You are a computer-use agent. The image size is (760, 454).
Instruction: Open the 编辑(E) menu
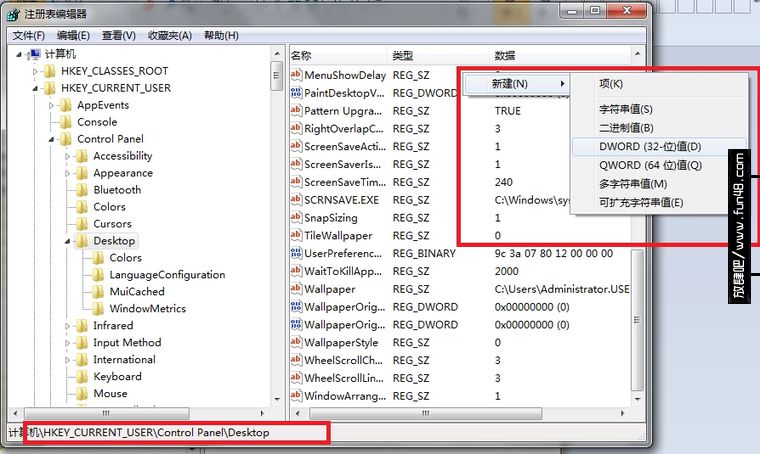[73, 35]
